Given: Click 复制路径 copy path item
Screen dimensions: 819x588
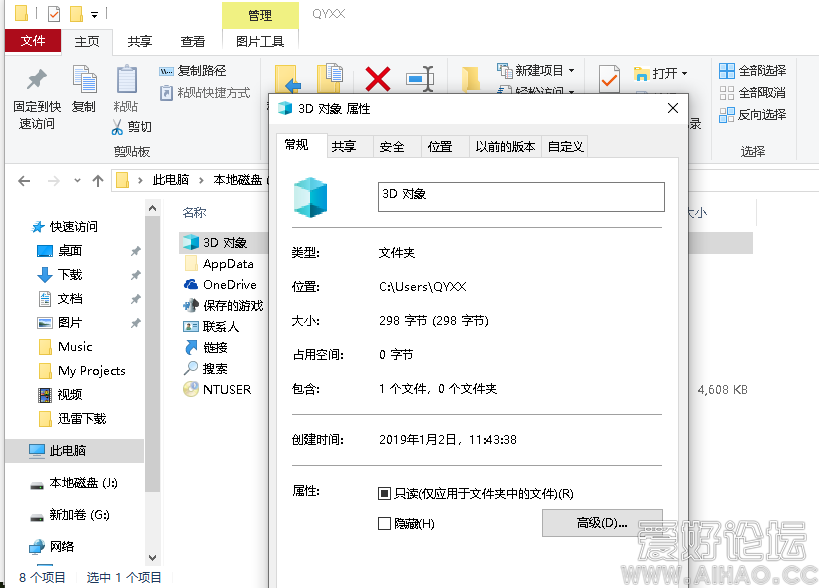Looking at the screenshot, I should click(x=193, y=70).
